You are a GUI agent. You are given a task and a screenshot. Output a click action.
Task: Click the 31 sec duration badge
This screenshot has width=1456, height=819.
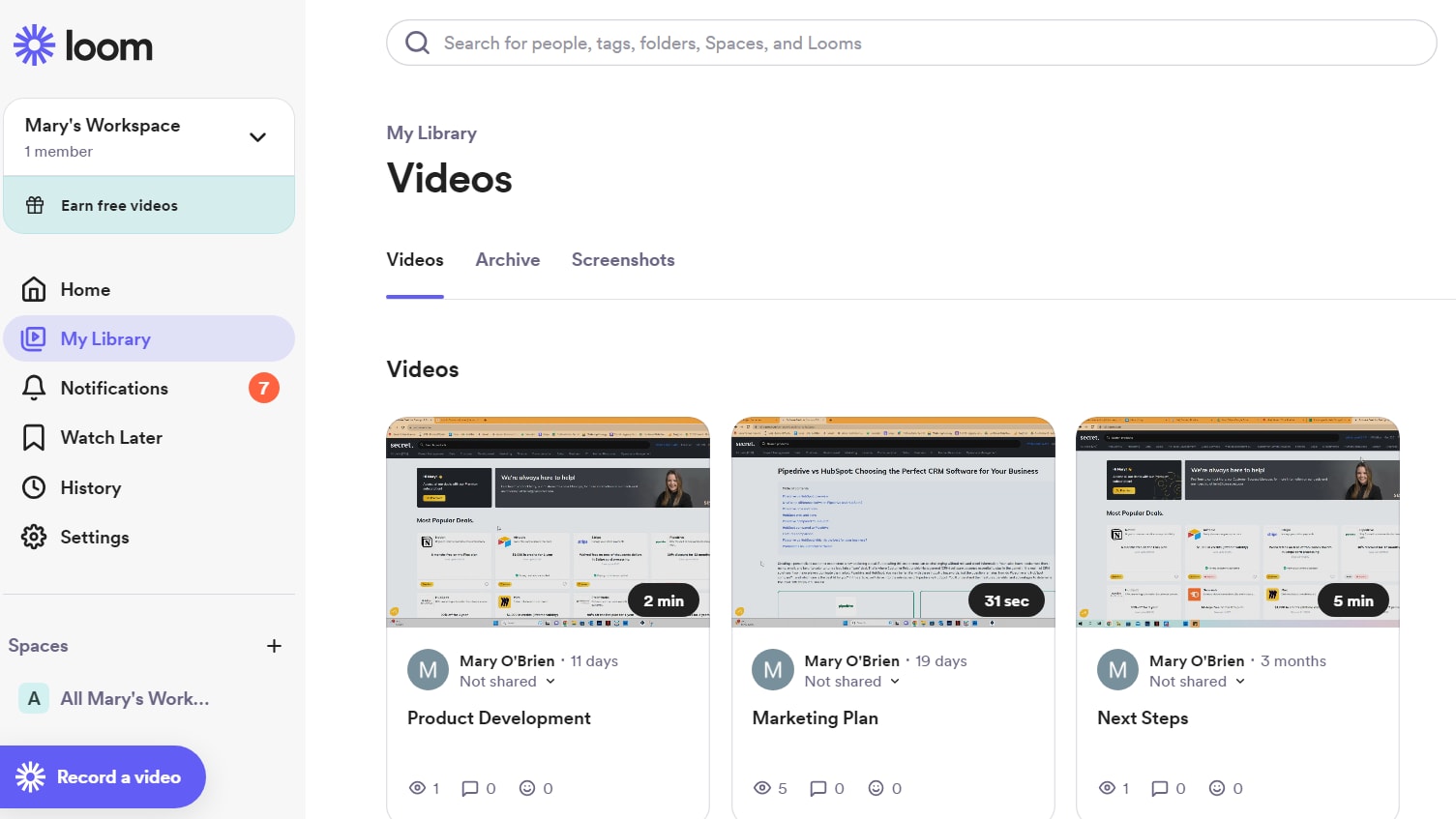[x=1006, y=600]
